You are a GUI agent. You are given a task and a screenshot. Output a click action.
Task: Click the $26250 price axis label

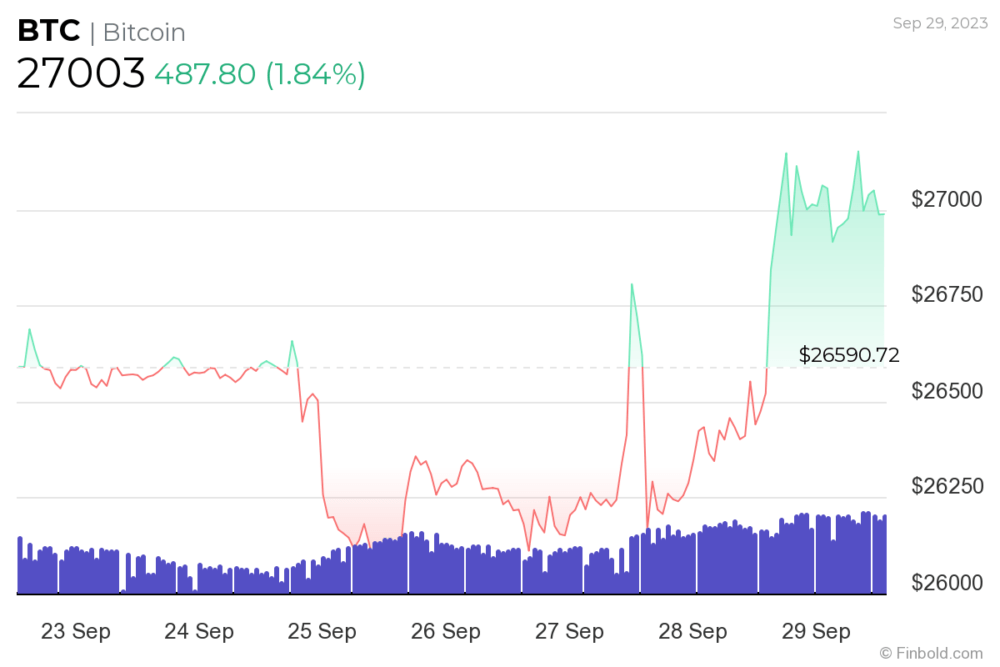point(946,487)
